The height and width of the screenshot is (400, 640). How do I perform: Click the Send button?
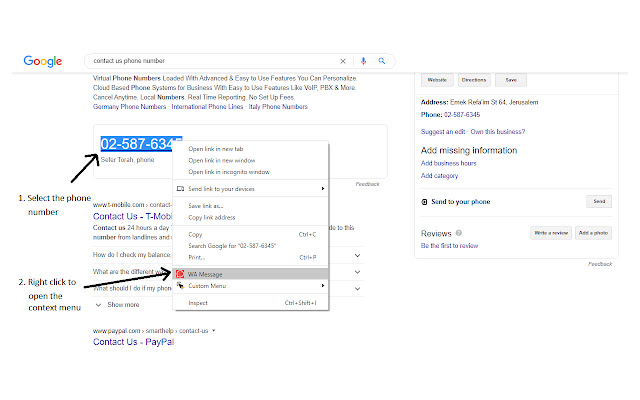(599, 201)
